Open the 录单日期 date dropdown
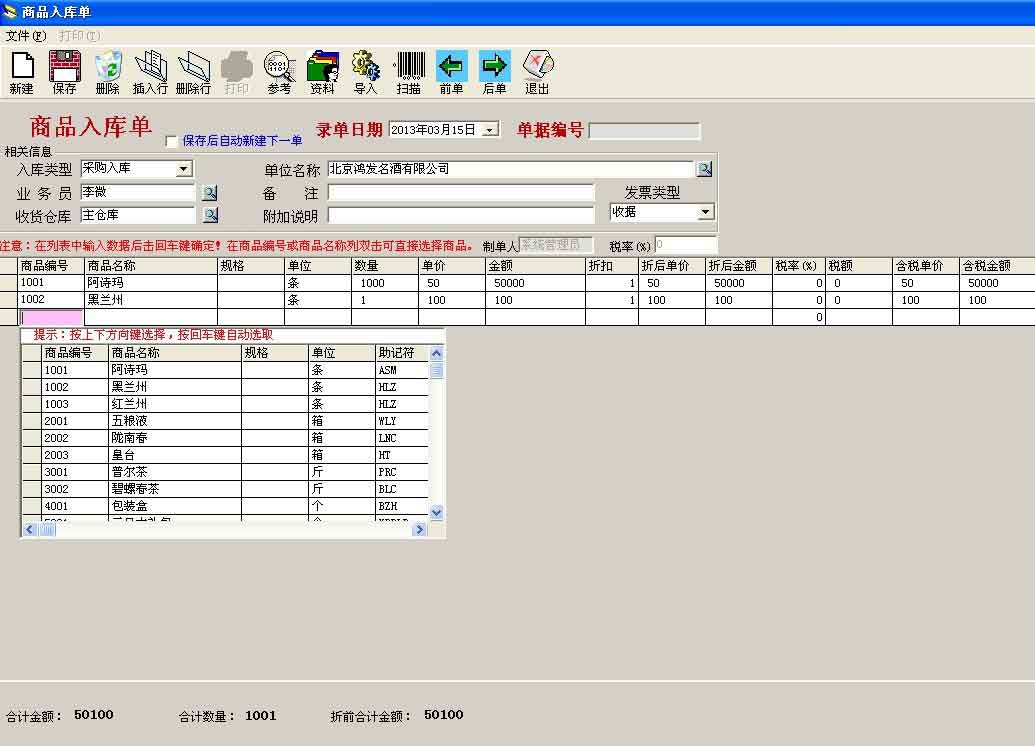The height and width of the screenshot is (746, 1035). (487, 128)
